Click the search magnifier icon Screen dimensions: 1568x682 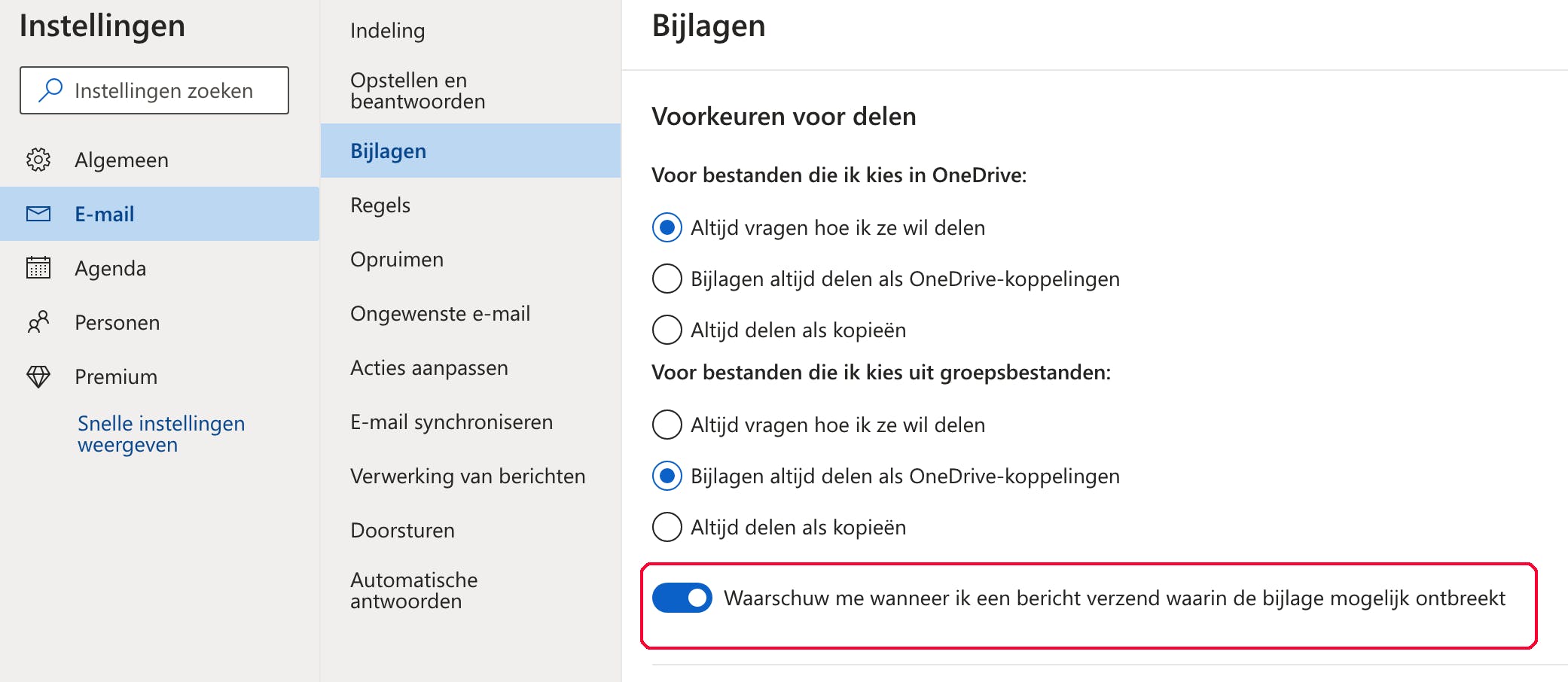(50, 90)
